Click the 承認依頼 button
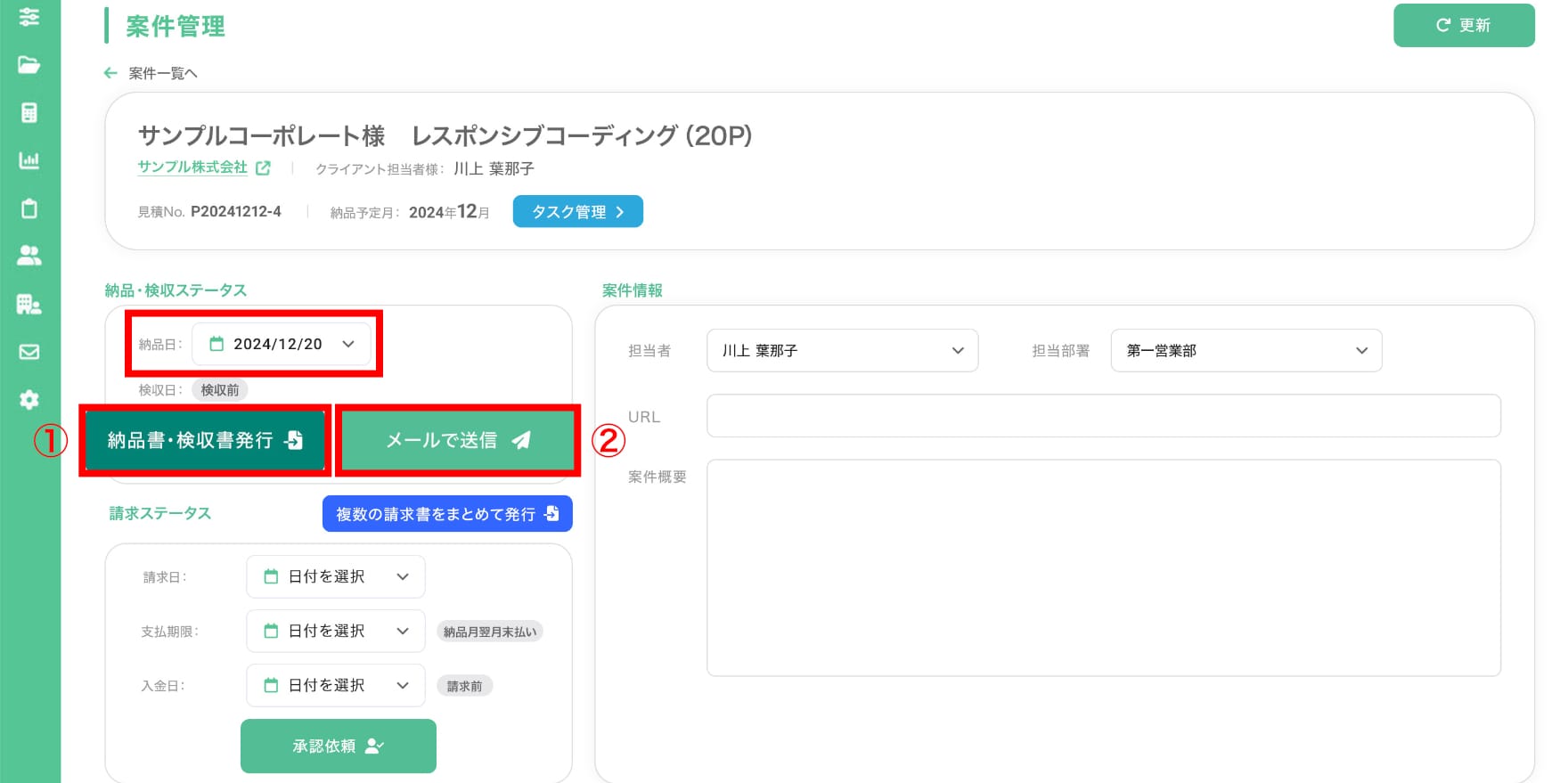 tap(339, 746)
